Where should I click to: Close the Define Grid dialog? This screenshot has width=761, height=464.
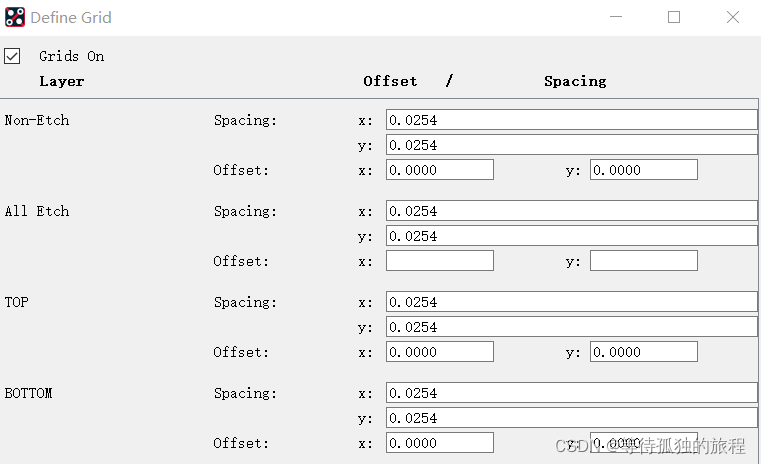pyautogui.click(x=732, y=17)
